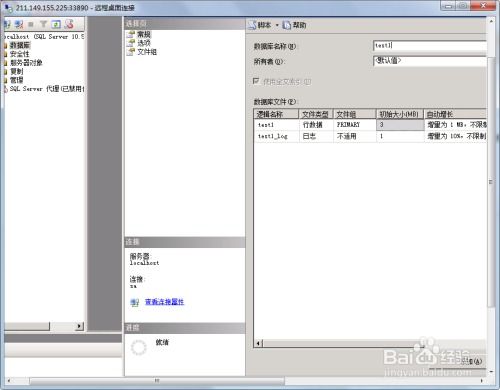This screenshot has height=390, width=500.
Task: Click the 文件组 column header in files grid
Action: tap(355, 114)
